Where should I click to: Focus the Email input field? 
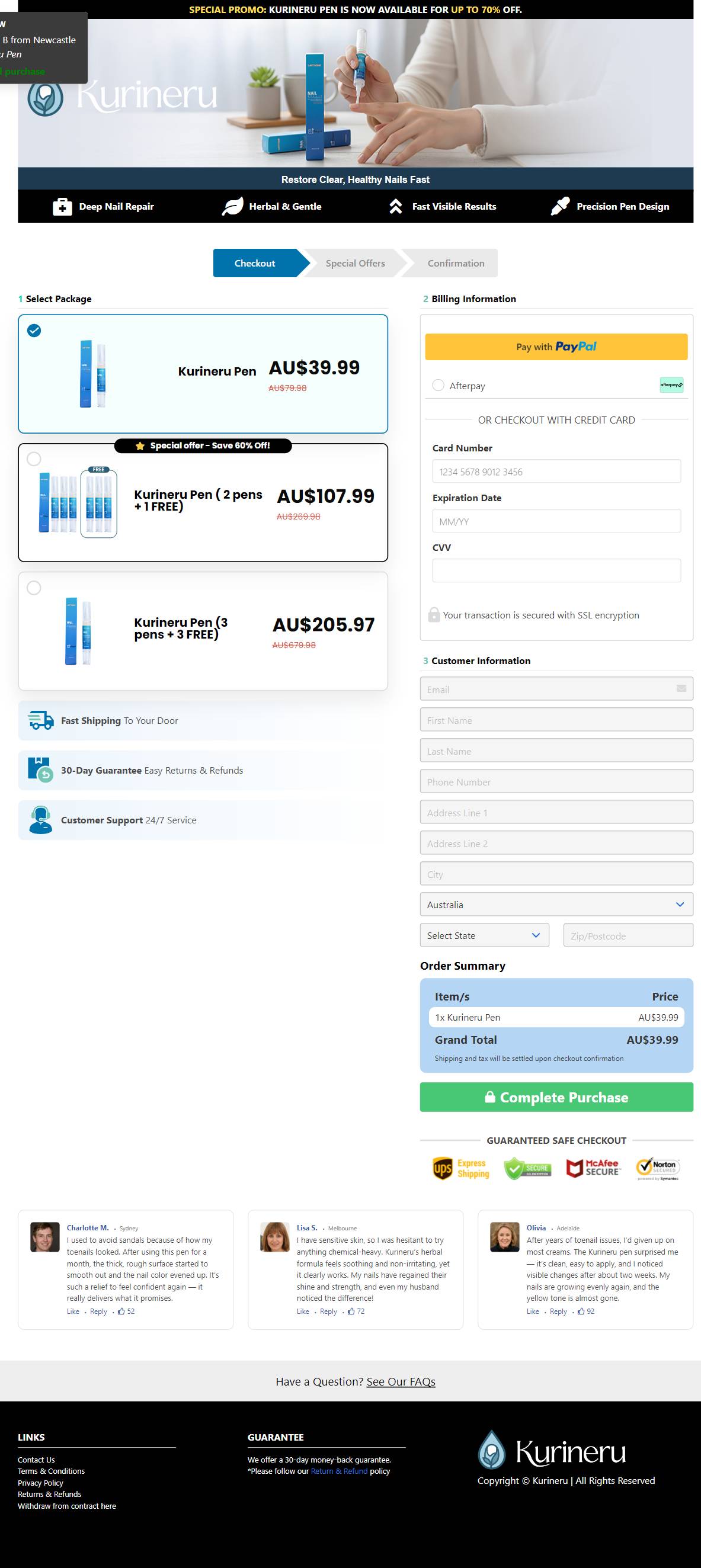pyautogui.click(x=556, y=688)
